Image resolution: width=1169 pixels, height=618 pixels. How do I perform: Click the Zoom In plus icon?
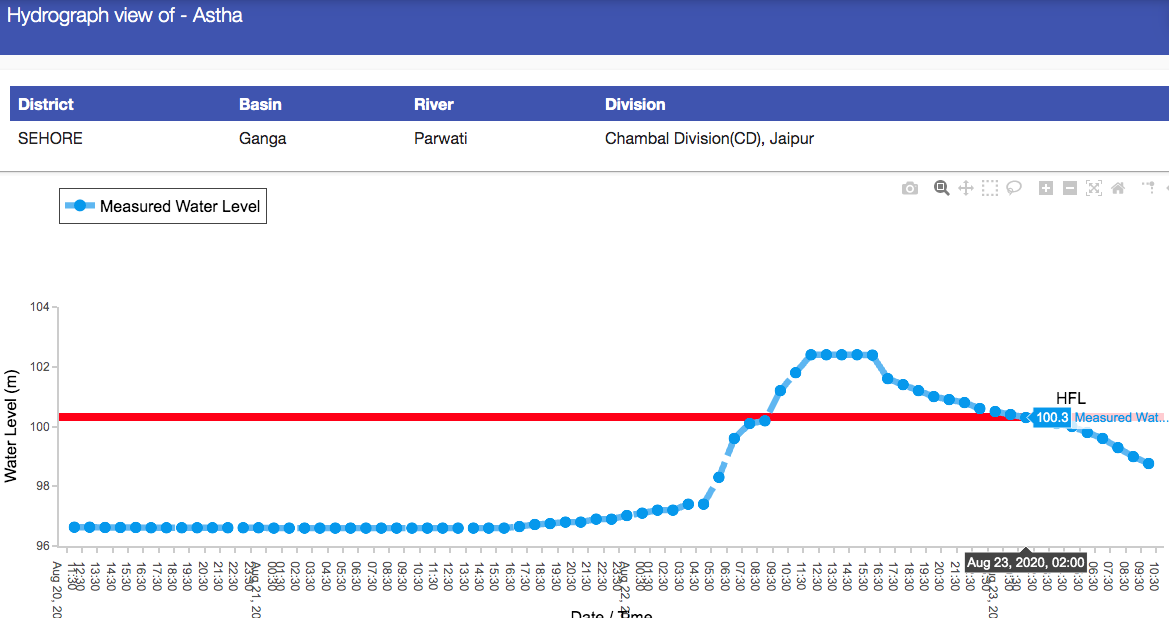coord(1046,188)
